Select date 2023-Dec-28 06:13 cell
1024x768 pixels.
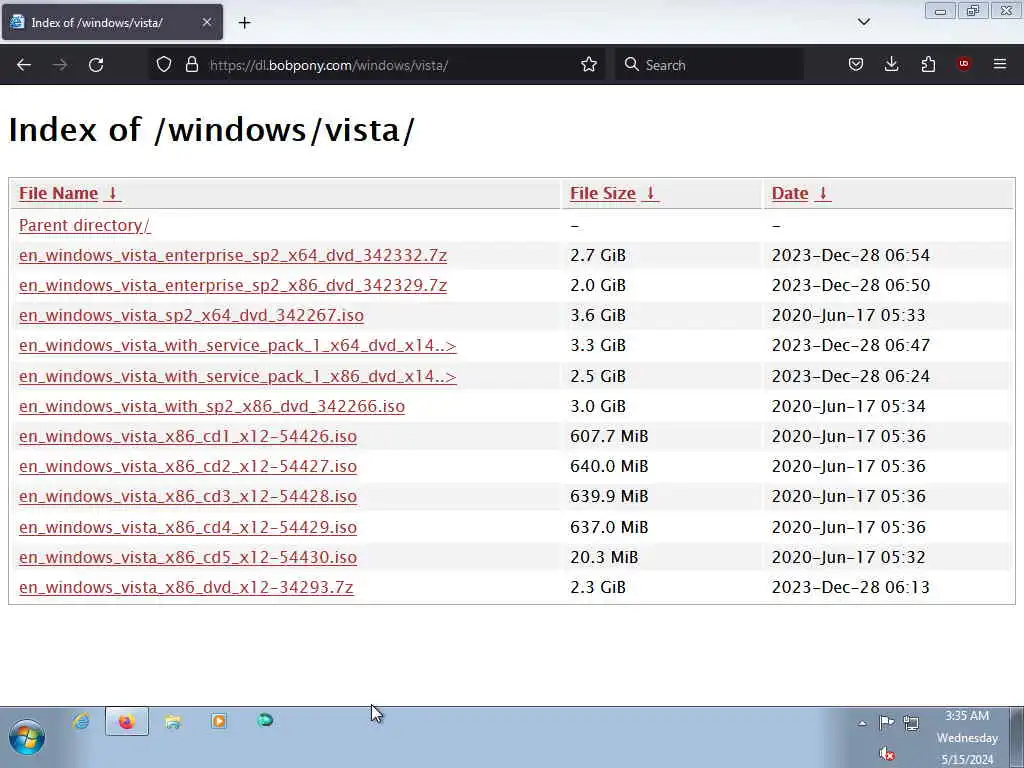tap(850, 587)
